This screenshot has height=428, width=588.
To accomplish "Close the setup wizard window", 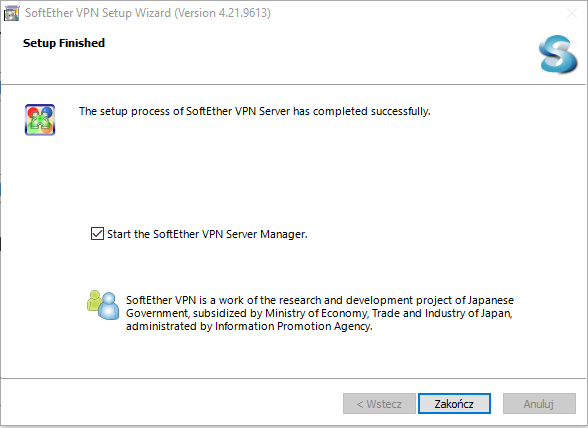I will [572, 14].
